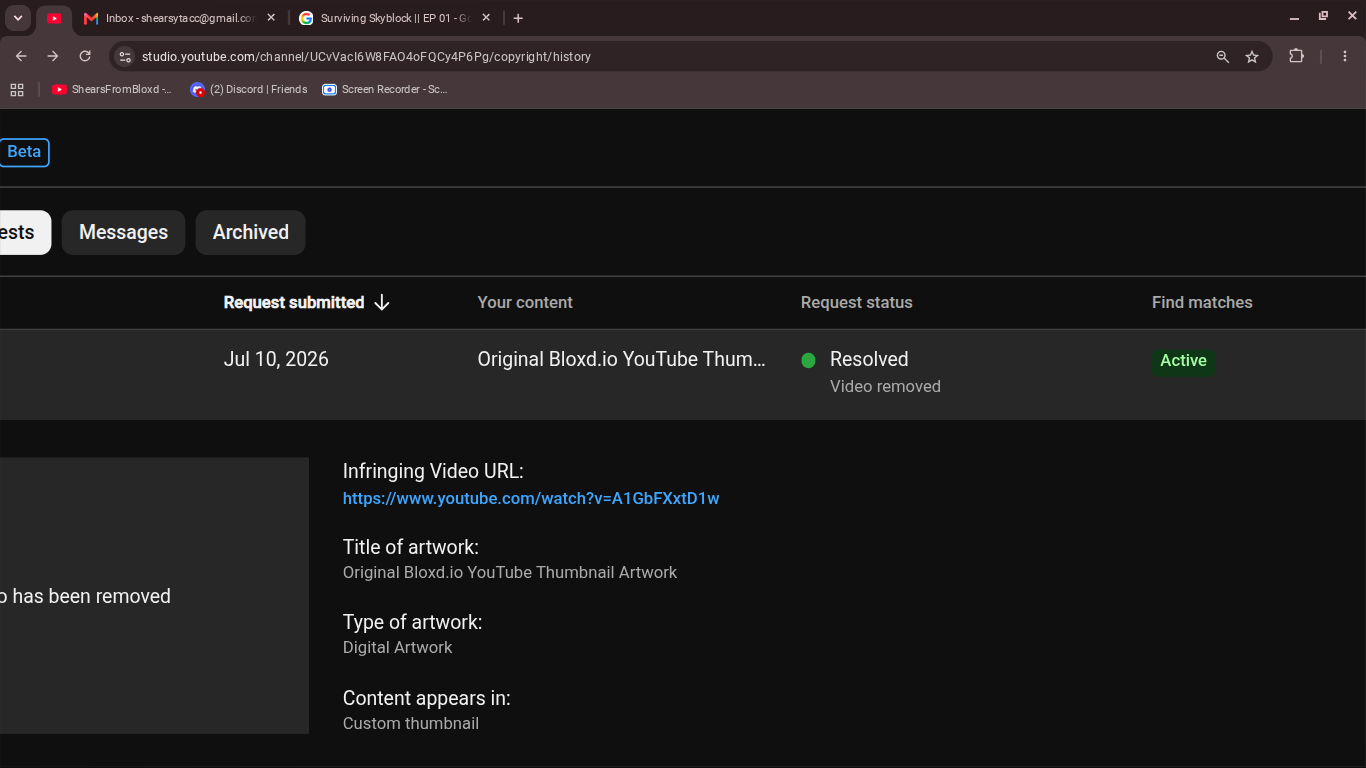Minimize the Chrome window

click(1294, 18)
